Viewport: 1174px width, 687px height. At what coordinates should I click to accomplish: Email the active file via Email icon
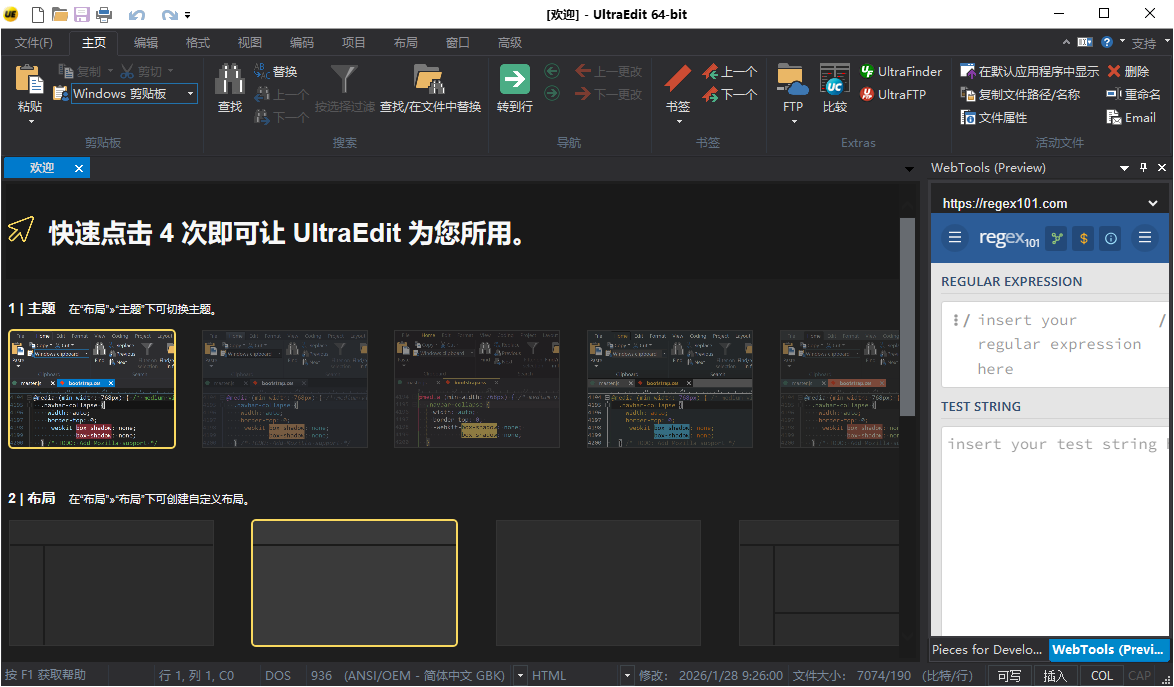(1130, 117)
